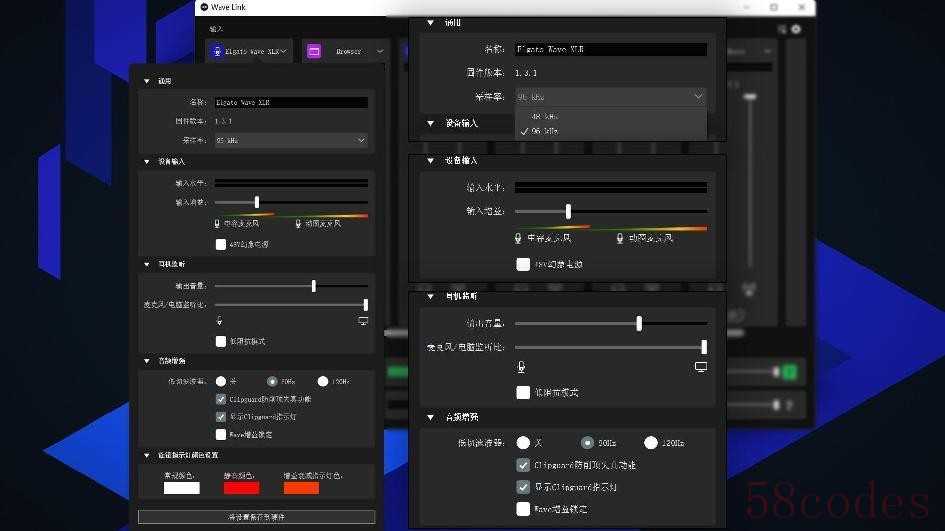This screenshot has width=945, height=531.
Task: Collapse General section in the left panel
Action: 146,81
